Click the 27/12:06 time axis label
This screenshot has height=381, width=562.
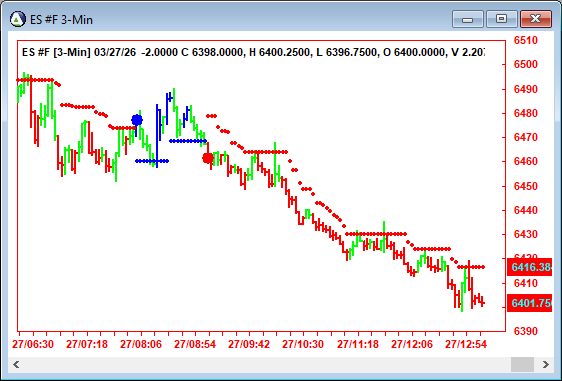click(x=412, y=344)
